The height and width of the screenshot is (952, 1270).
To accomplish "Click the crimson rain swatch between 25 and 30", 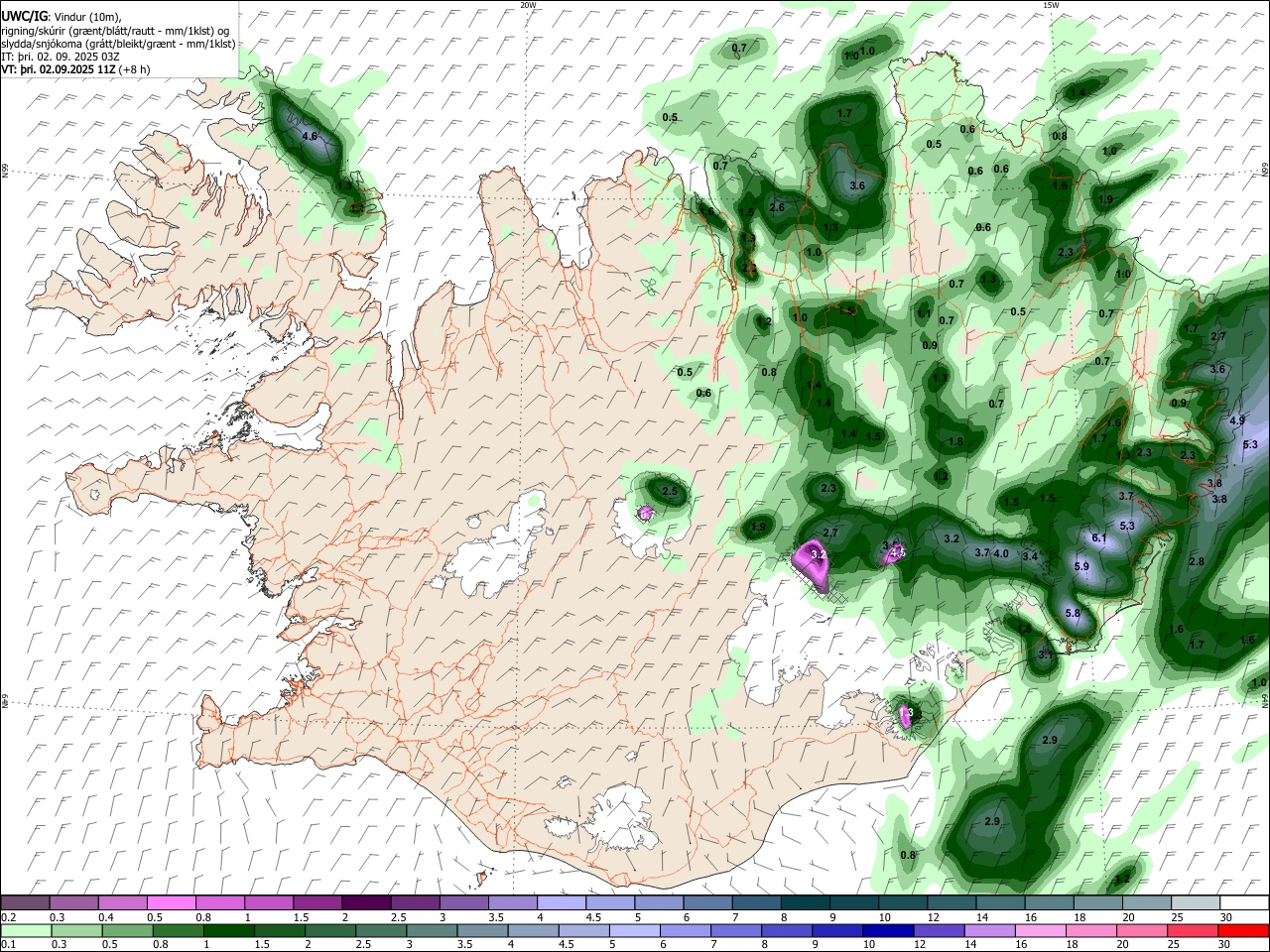I will click(1195, 930).
